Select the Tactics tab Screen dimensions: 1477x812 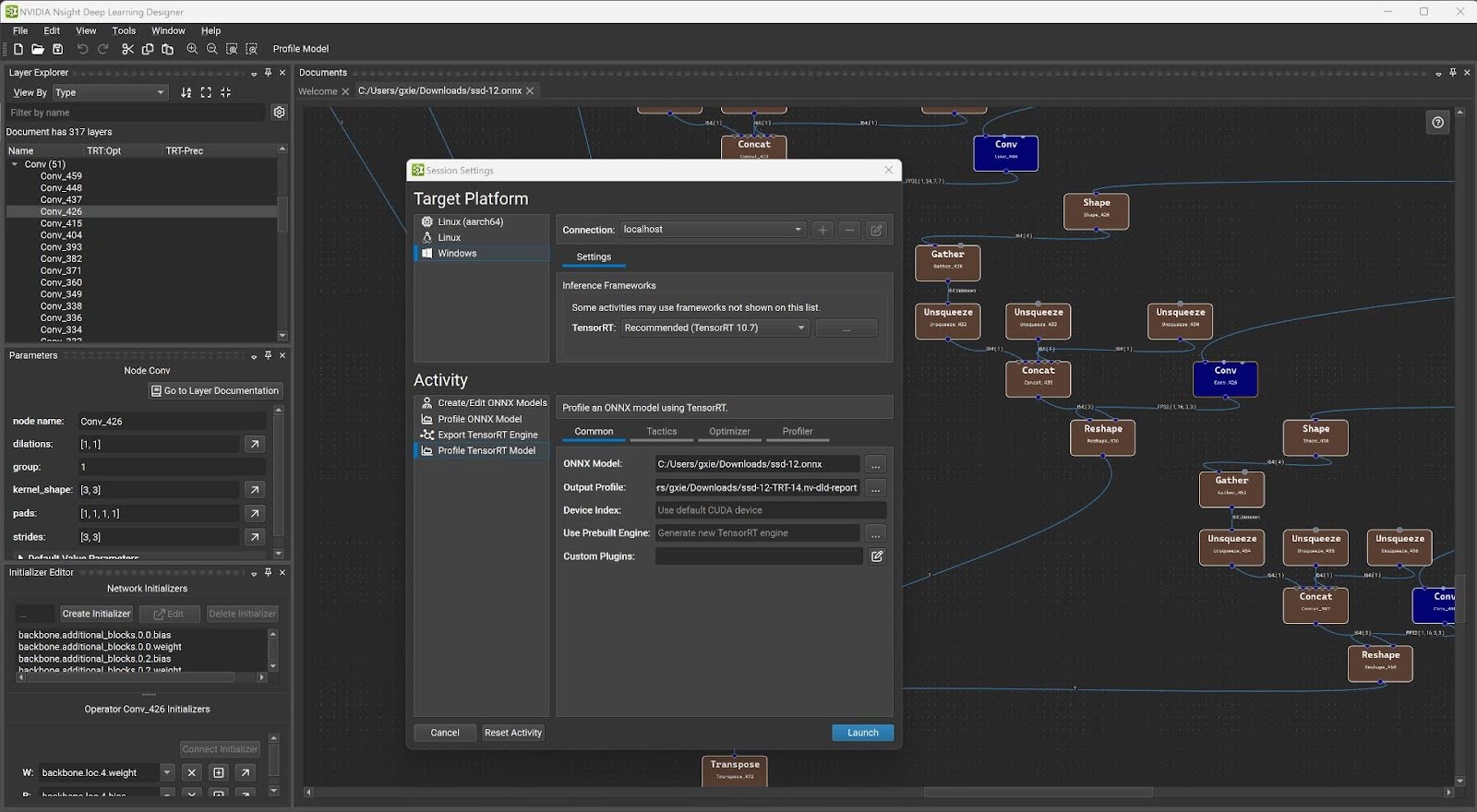click(661, 432)
